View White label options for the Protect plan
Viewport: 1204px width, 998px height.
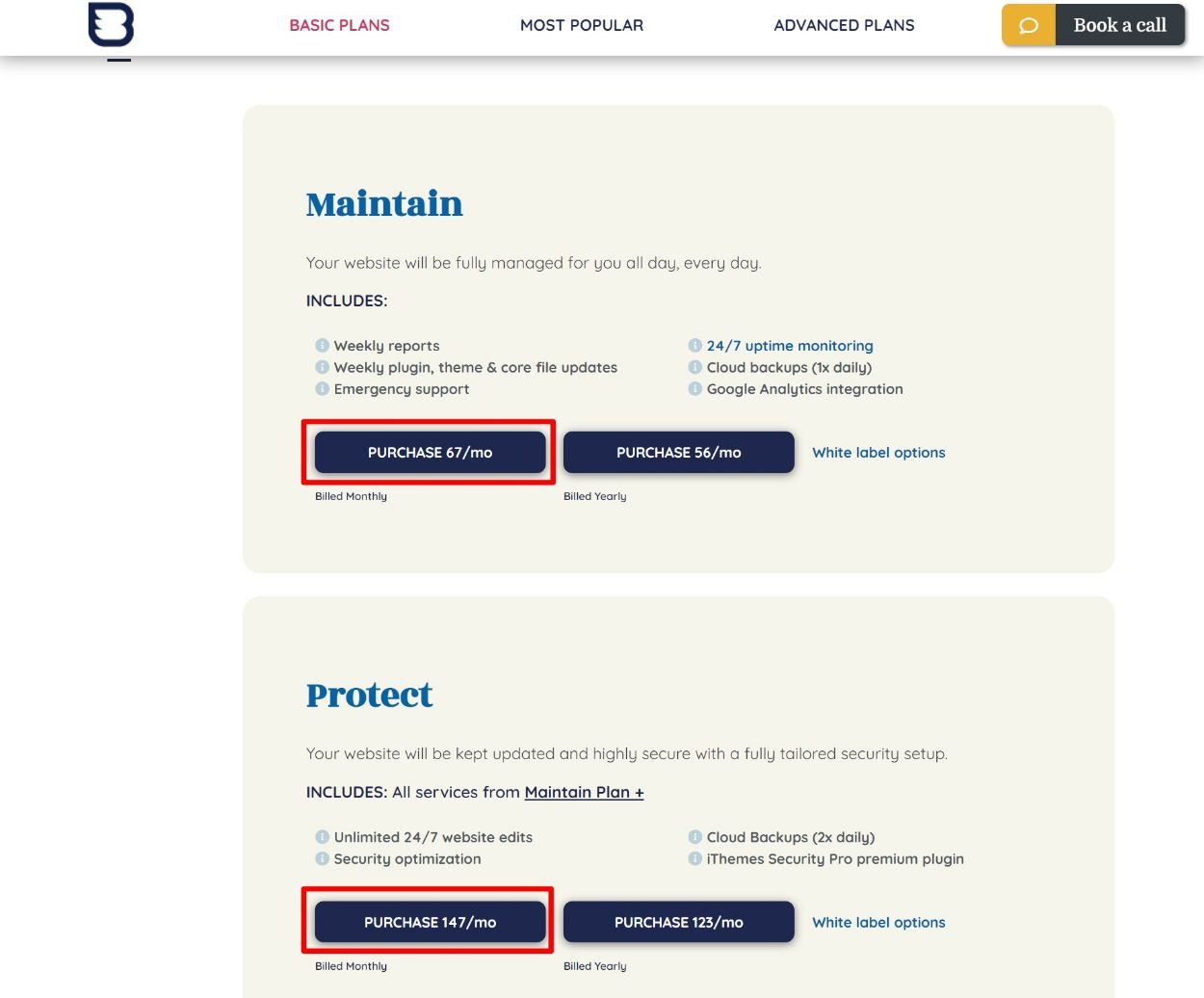point(878,922)
